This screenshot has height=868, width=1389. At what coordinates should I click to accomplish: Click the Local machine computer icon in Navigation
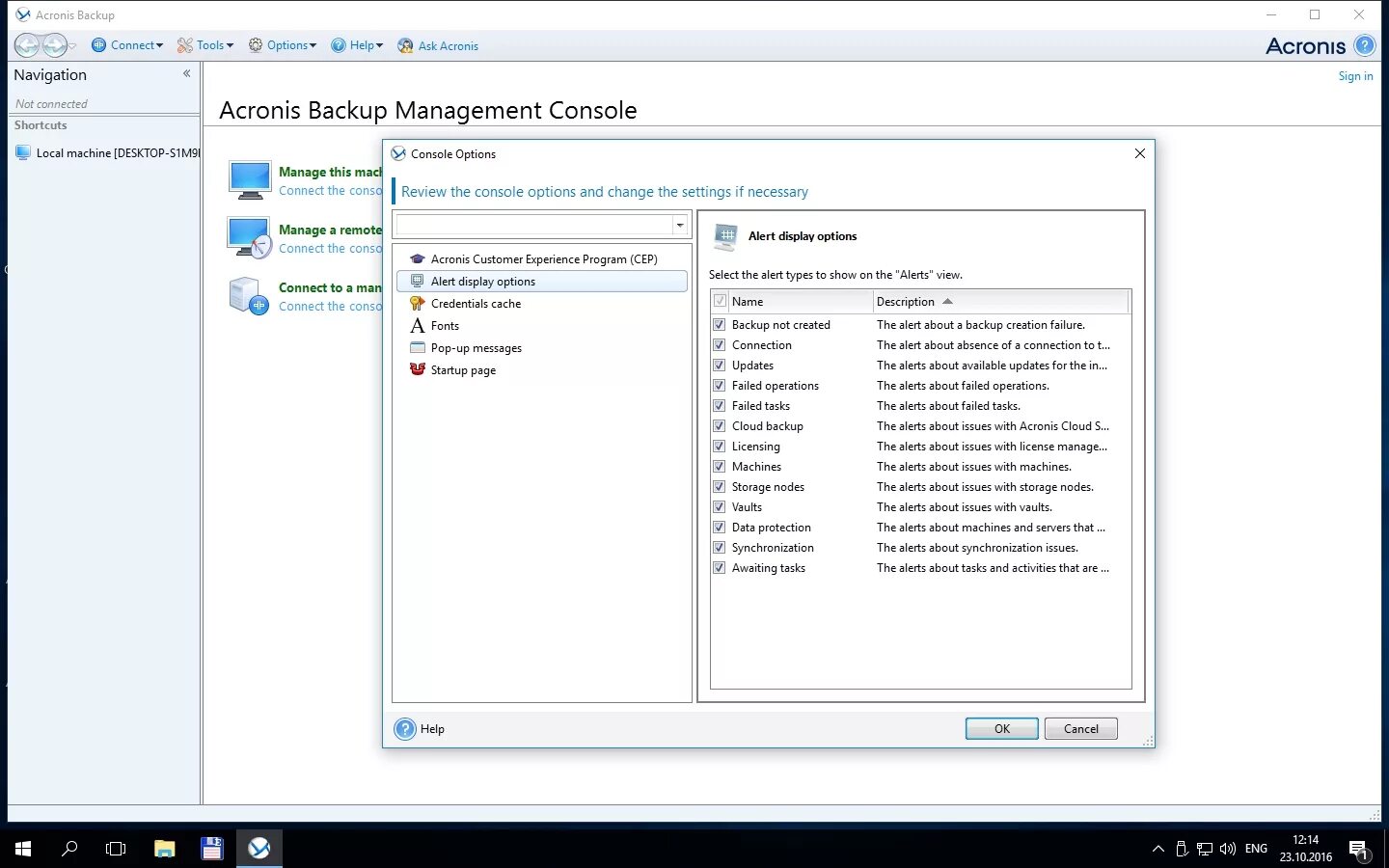coord(23,152)
